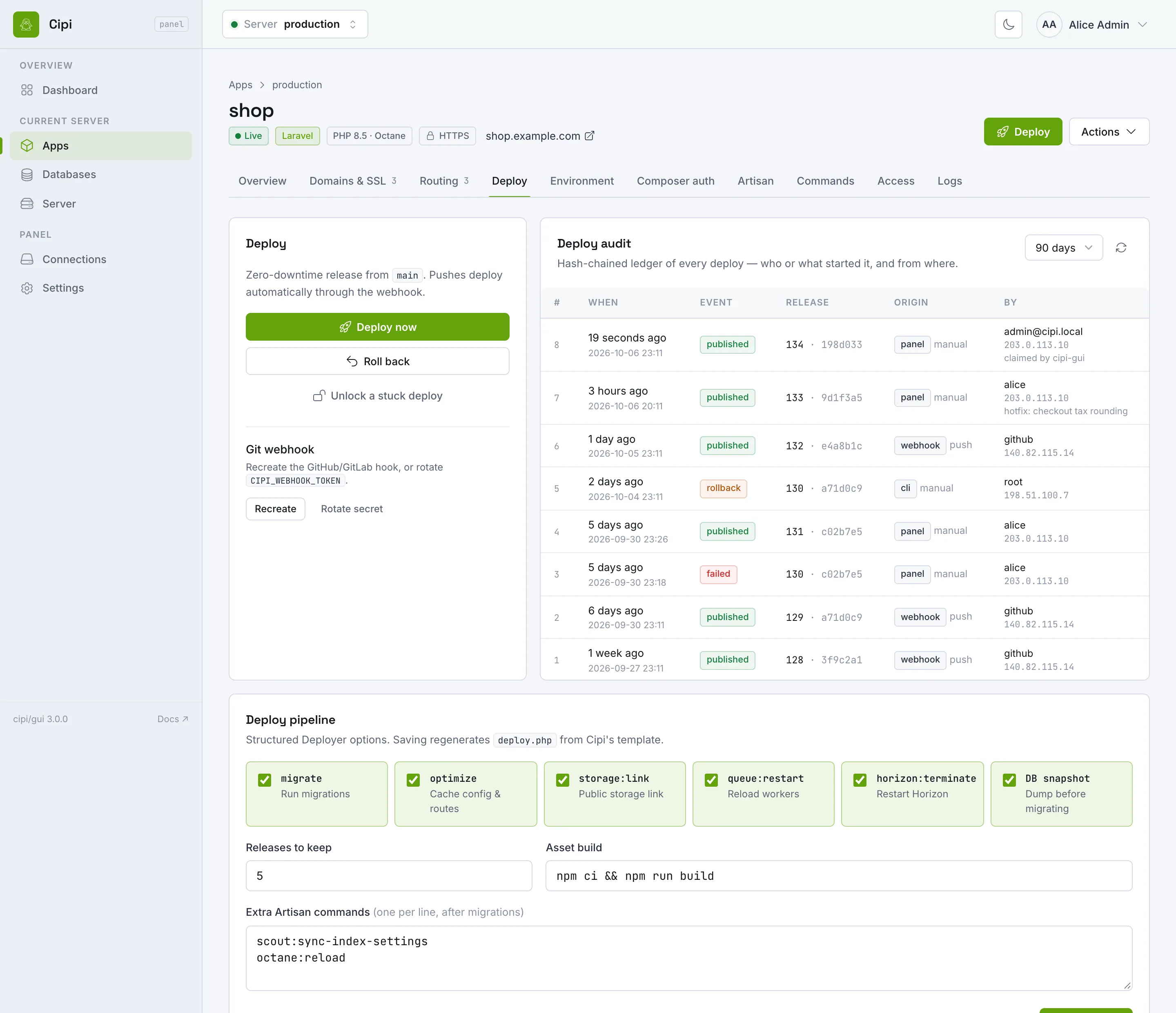This screenshot has width=1176, height=1013.
Task: Click the PHP 8.5 · Octane badge
Action: [369, 136]
